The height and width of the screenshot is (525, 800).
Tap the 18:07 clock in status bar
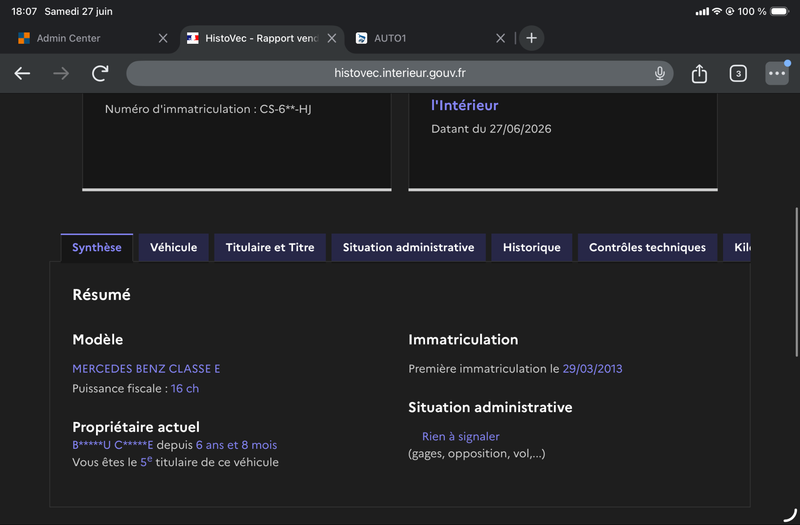point(24,11)
